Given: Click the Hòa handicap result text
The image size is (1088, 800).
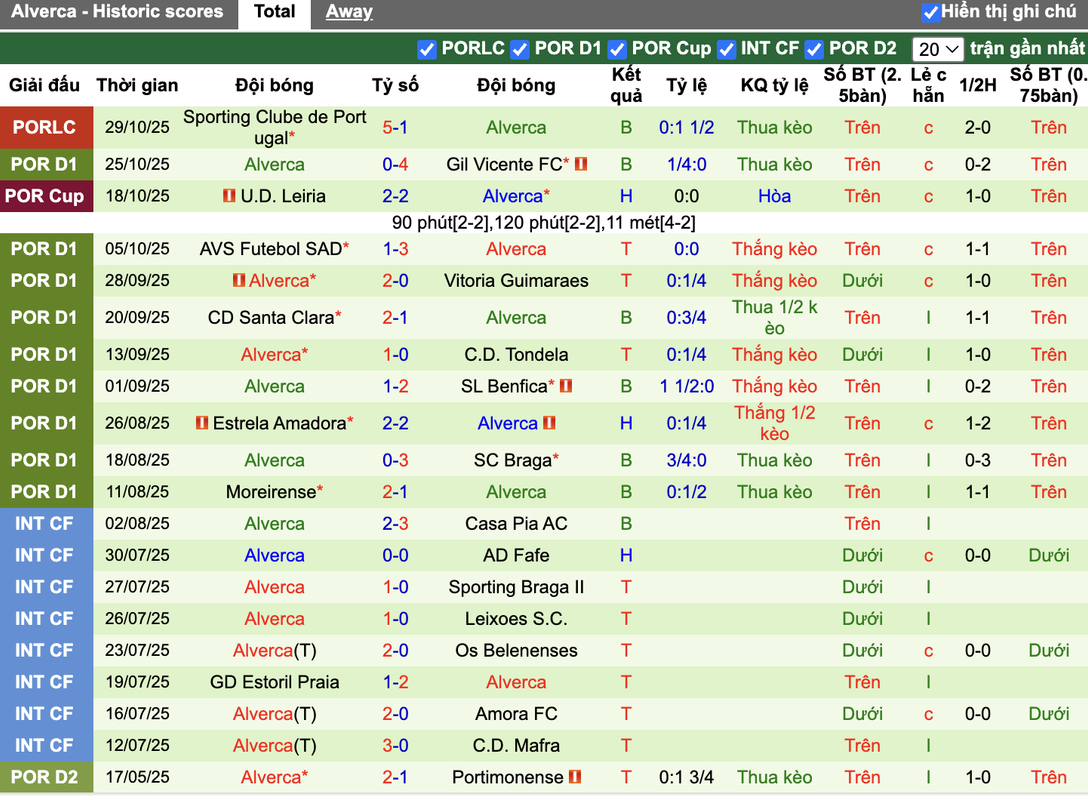Looking at the screenshot, I should click(774, 196).
